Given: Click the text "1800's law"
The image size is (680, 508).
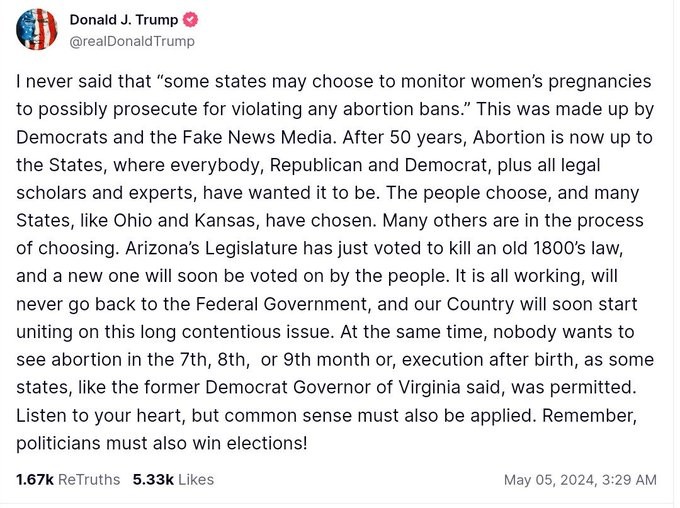Looking at the screenshot, I should click(557, 248).
